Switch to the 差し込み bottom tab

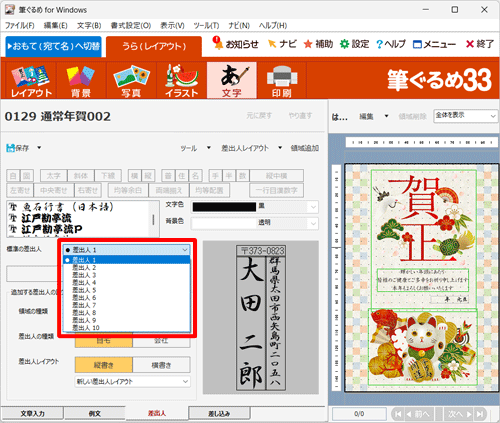click(219, 413)
